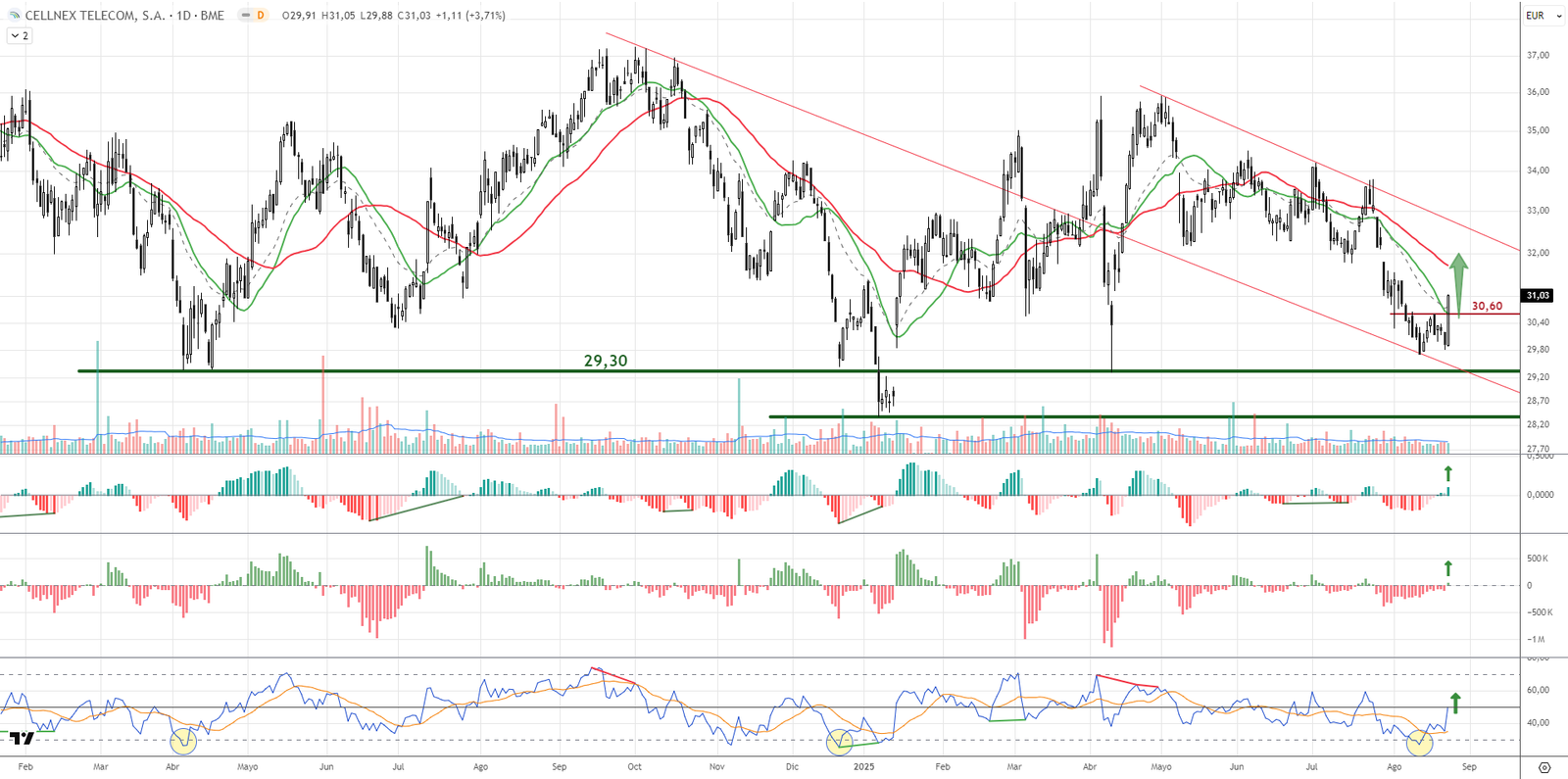This screenshot has height=779, width=1568.
Task: Click the 28,70 price axis label
Action: coord(1538,401)
